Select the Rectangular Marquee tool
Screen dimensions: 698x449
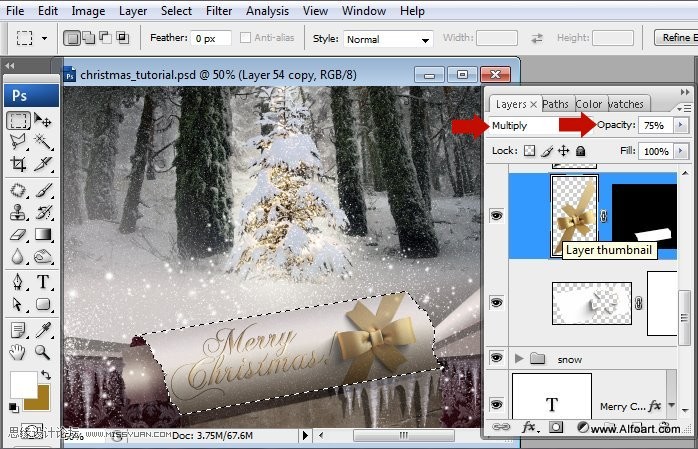(18, 120)
